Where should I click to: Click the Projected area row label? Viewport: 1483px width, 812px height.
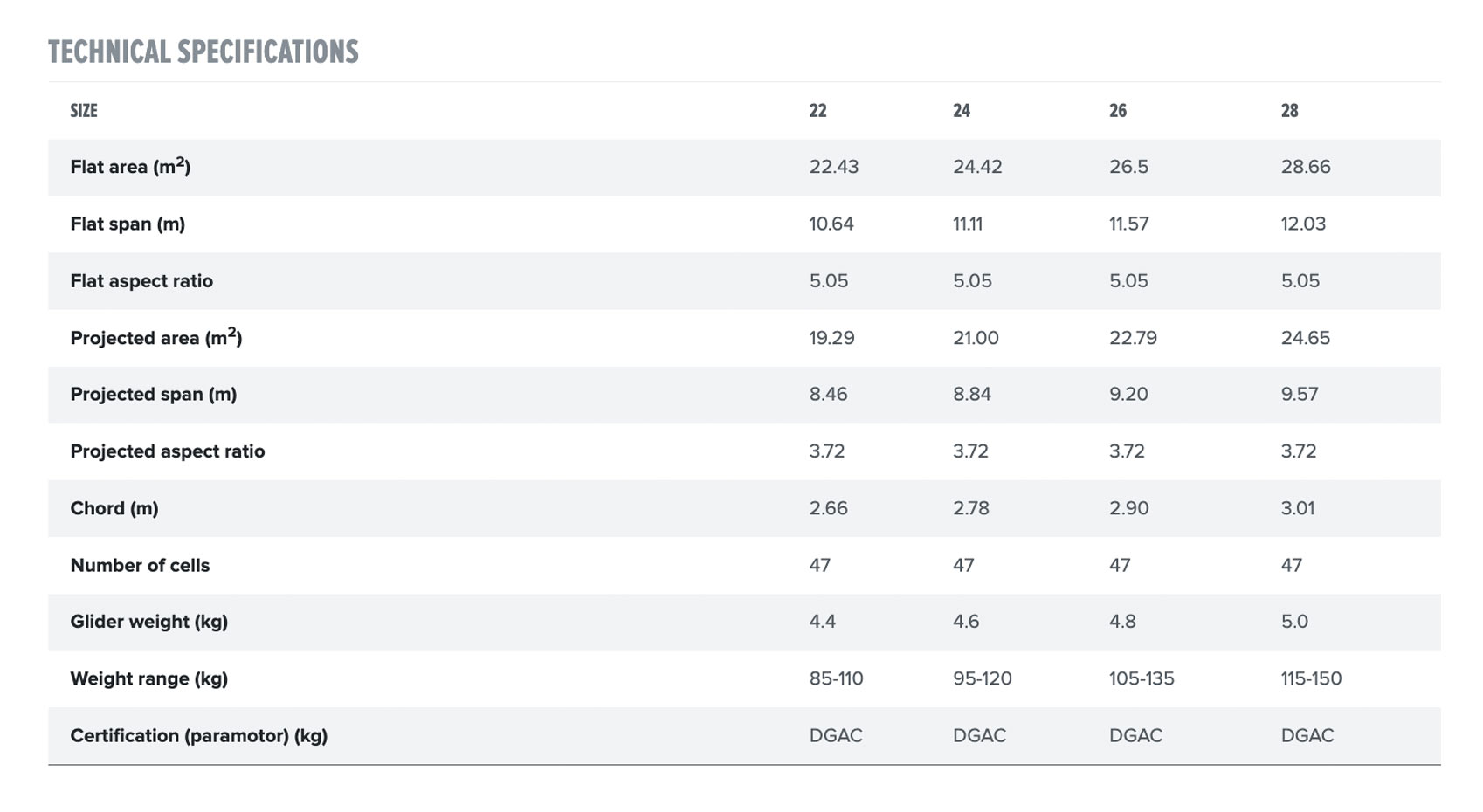(156, 337)
